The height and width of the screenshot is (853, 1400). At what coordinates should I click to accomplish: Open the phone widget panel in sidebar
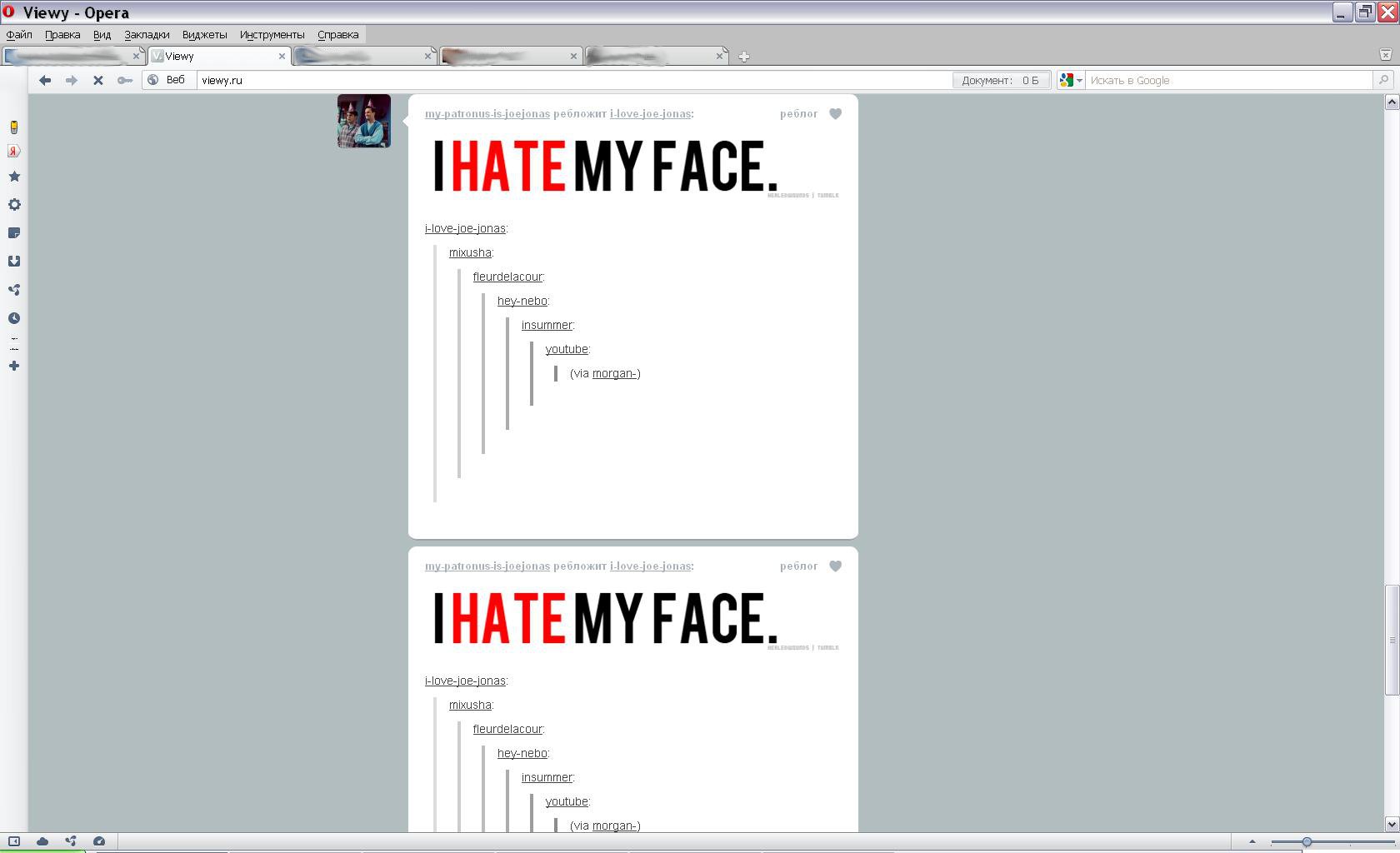pos(14,127)
